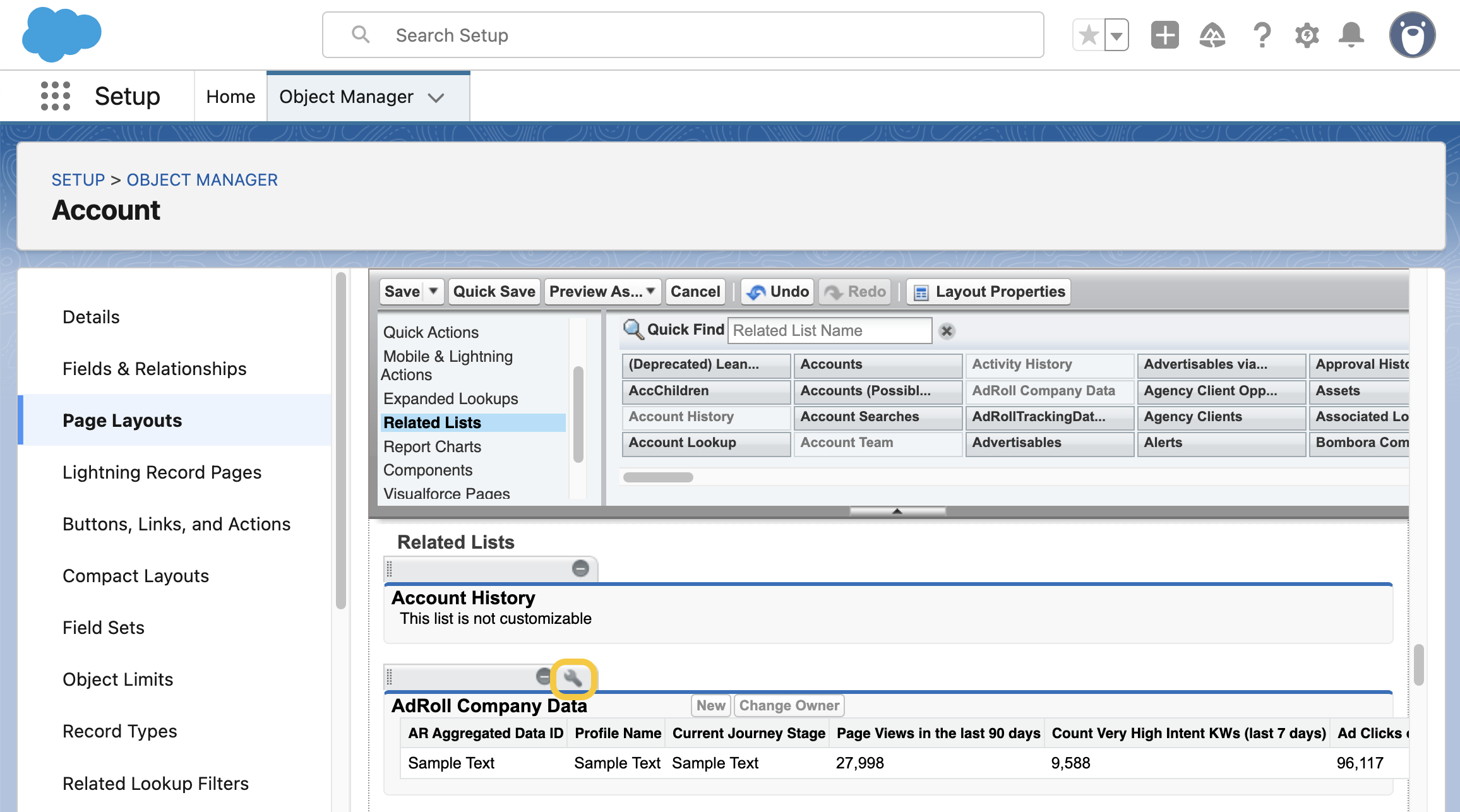This screenshot has width=1460, height=812.
Task: Select Page Layouts in the sidebar
Action: (174, 421)
